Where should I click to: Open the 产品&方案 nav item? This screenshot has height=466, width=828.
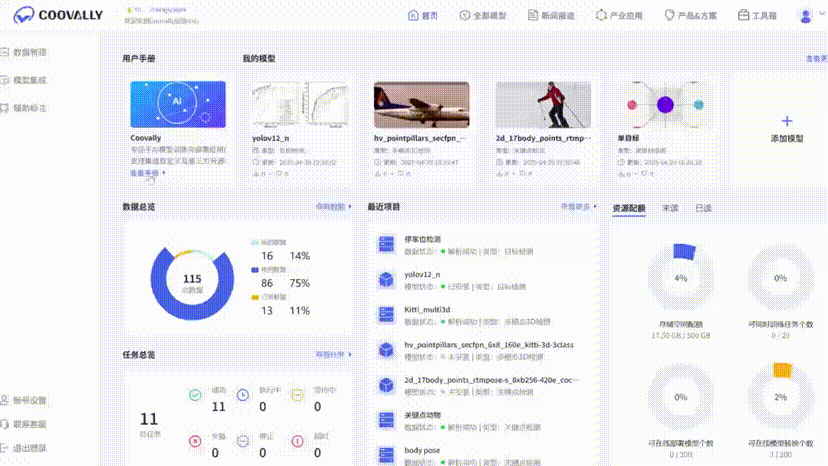(690, 15)
